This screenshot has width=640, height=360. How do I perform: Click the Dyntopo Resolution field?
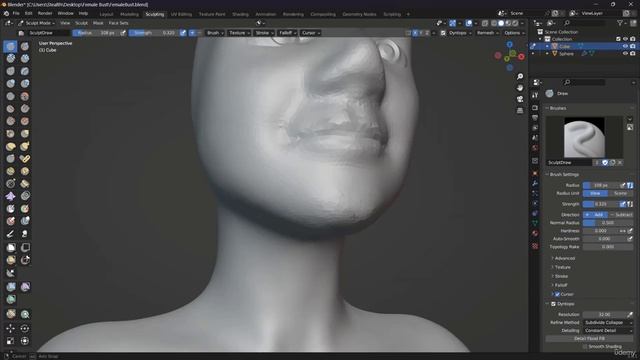(604, 315)
